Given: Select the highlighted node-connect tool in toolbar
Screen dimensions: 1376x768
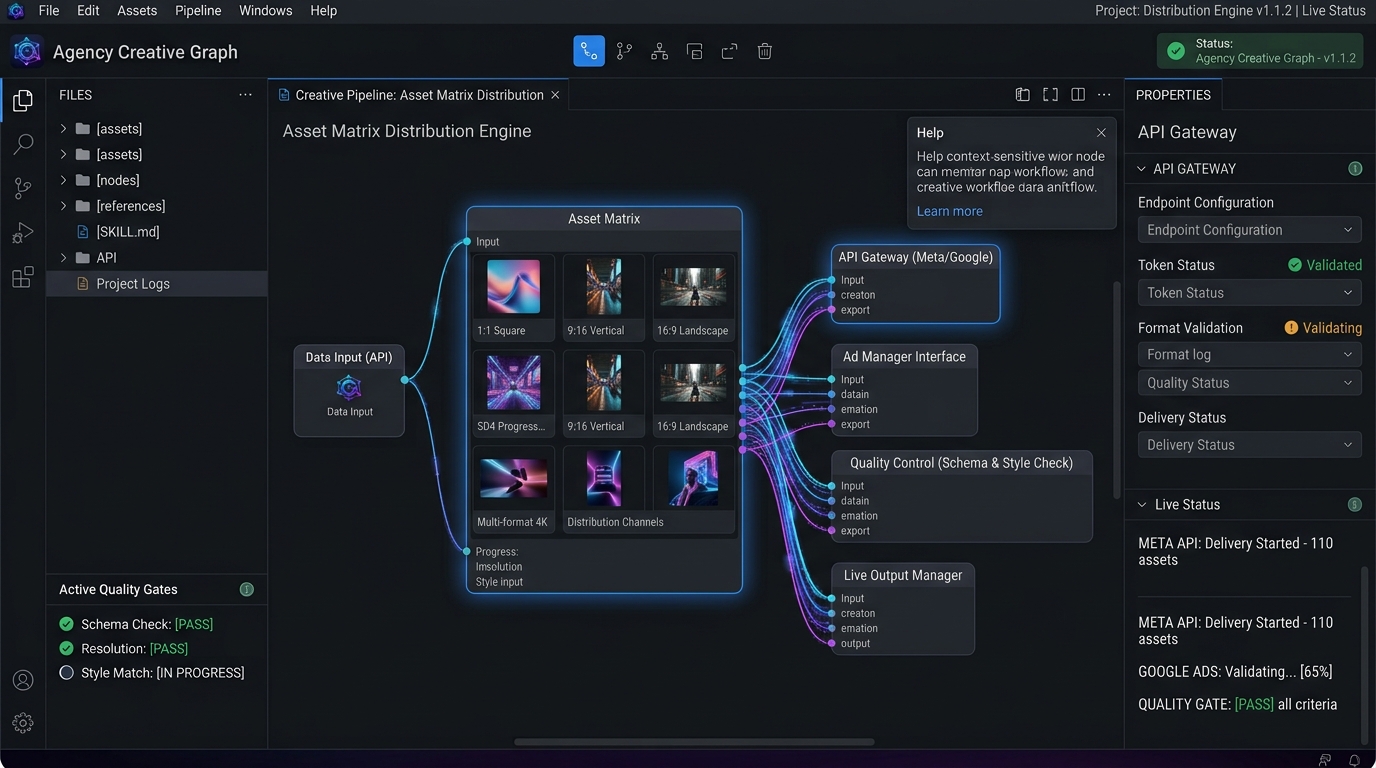Looking at the screenshot, I should (x=589, y=51).
